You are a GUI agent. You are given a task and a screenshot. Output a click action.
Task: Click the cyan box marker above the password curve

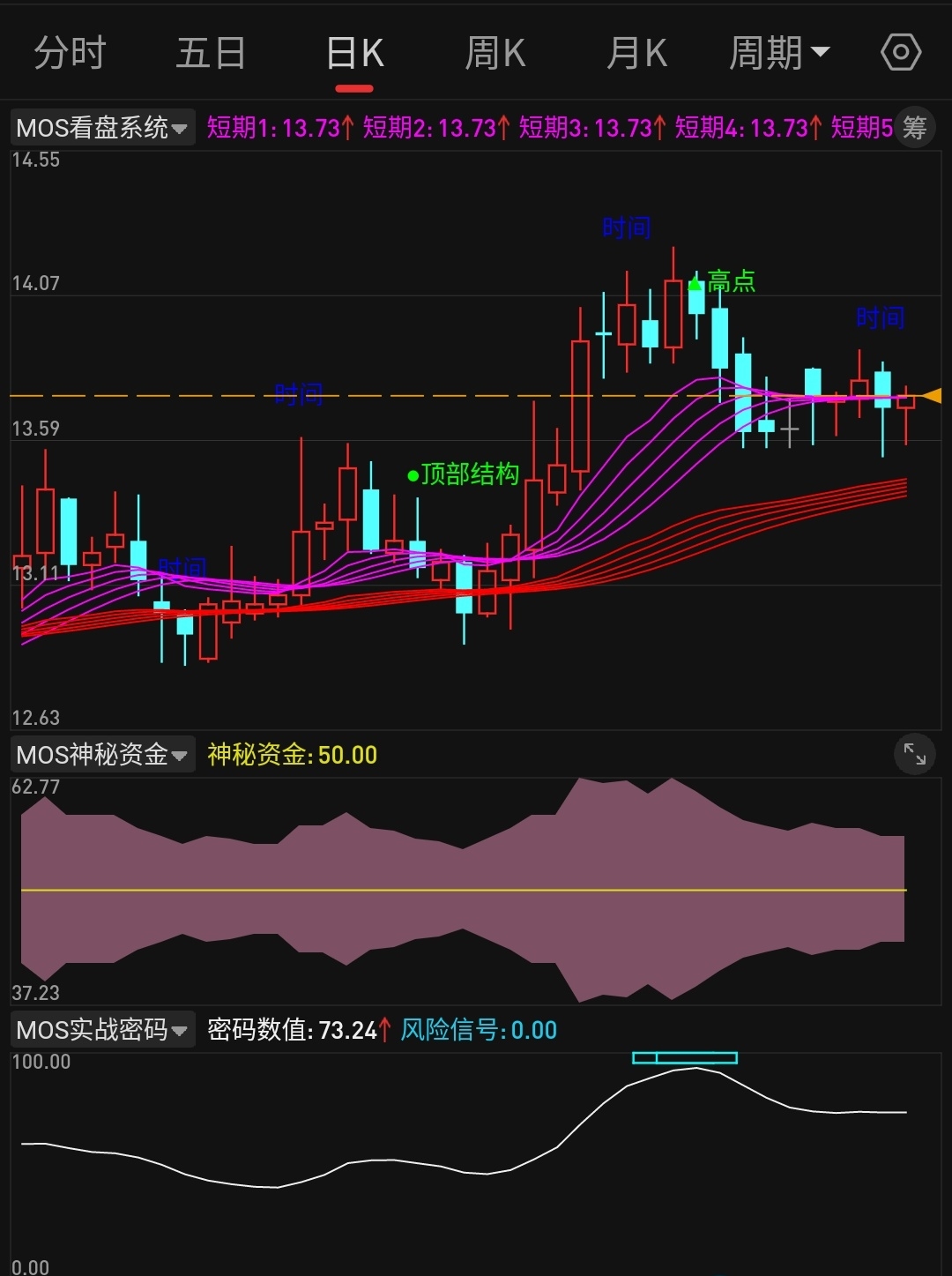(685, 1057)
